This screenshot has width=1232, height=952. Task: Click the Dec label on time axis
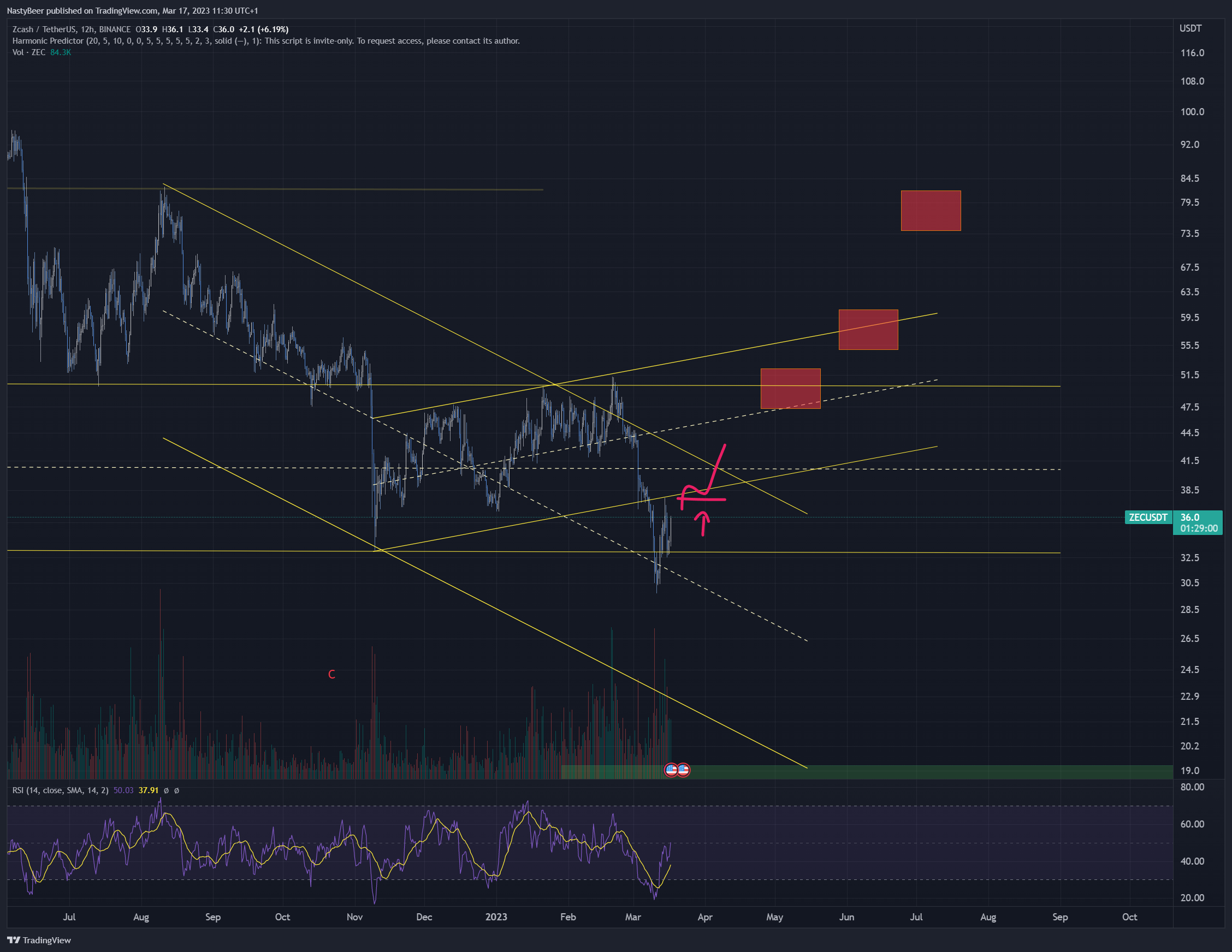click(x=424, y=917)
